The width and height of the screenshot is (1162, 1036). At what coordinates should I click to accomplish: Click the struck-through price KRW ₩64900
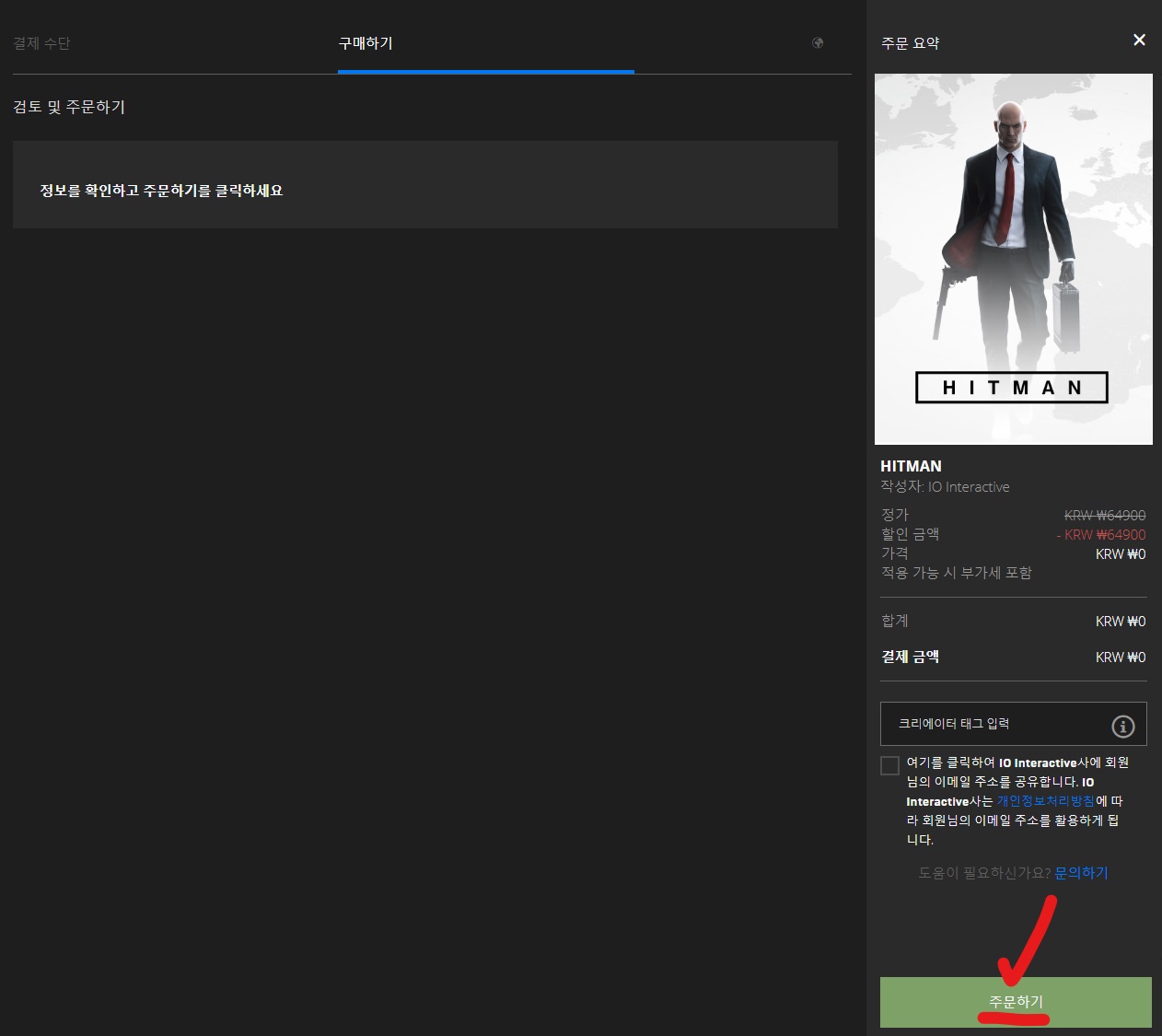click(1105, 516)
